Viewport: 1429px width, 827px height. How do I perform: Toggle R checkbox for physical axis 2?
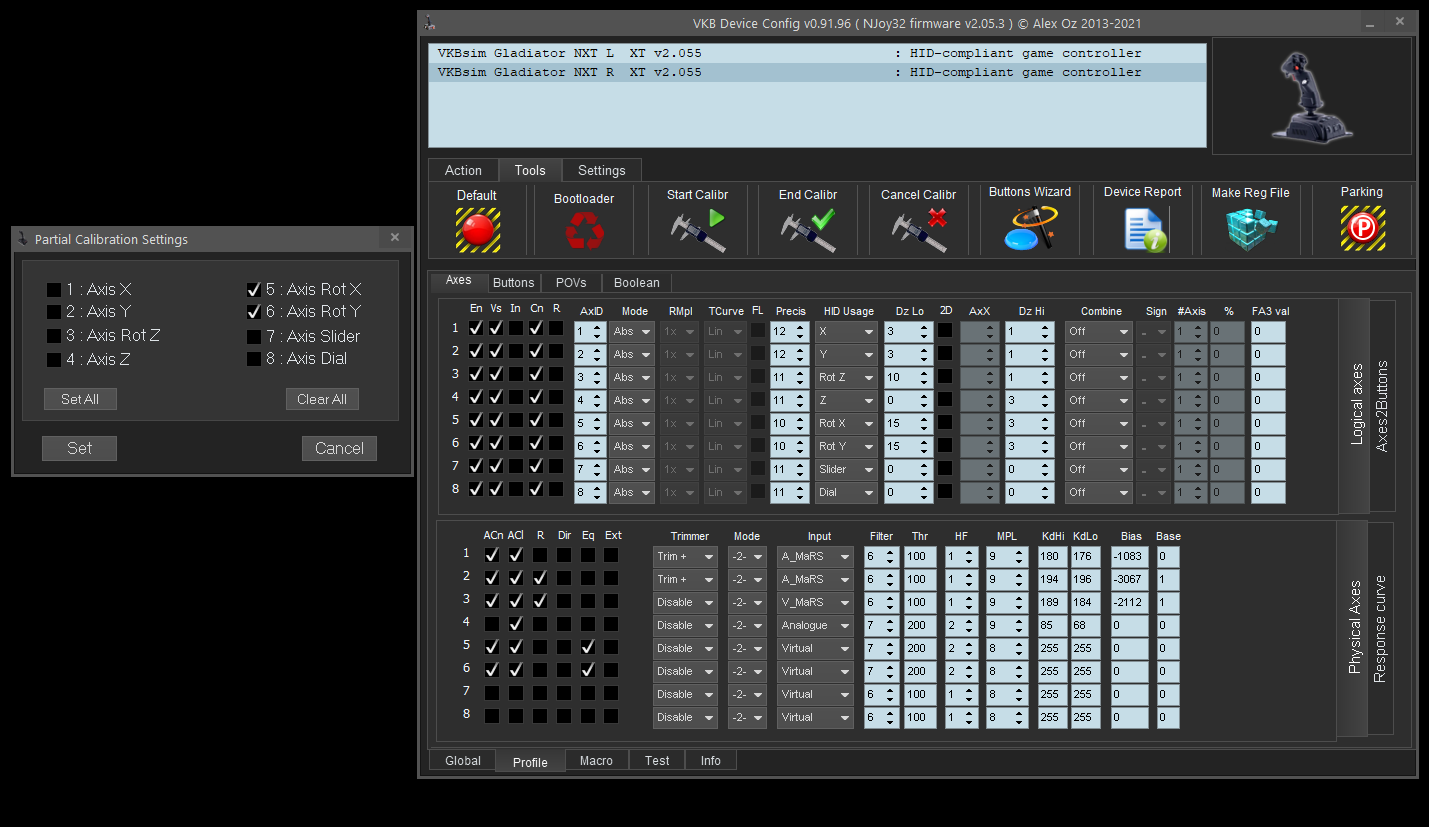click(x=540, y=577)
